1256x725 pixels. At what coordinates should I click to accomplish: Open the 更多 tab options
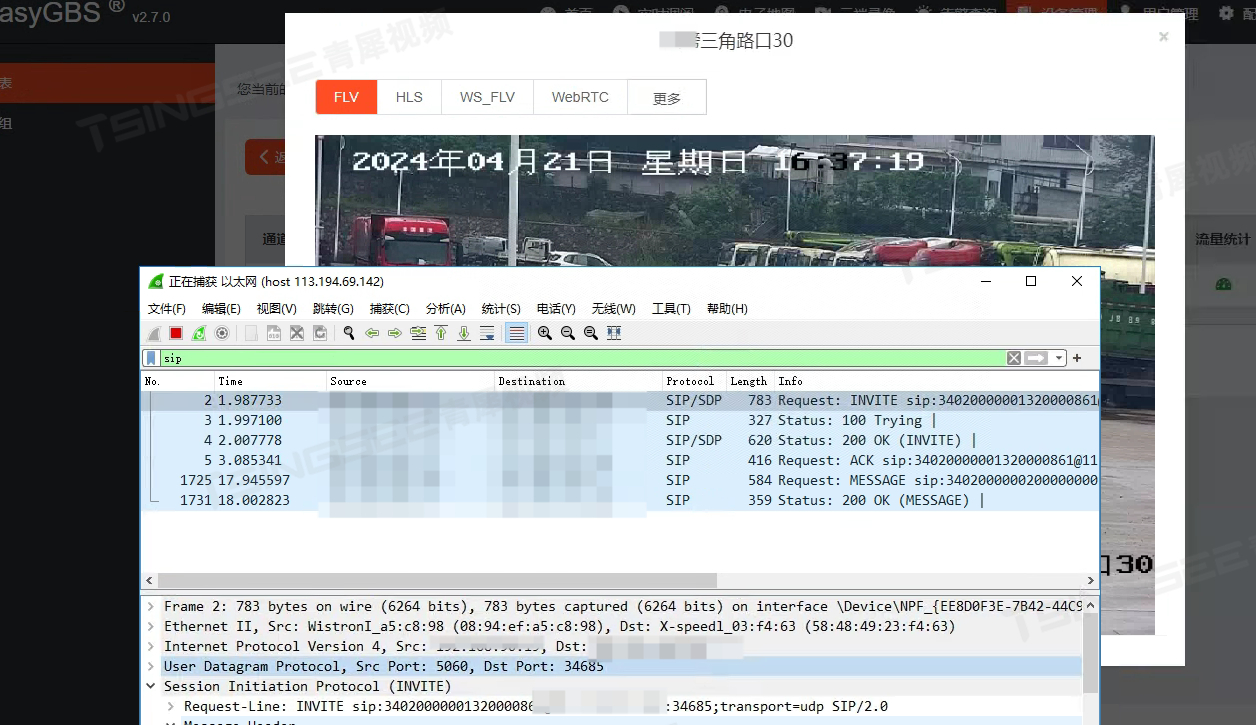[x=667, y=97]
